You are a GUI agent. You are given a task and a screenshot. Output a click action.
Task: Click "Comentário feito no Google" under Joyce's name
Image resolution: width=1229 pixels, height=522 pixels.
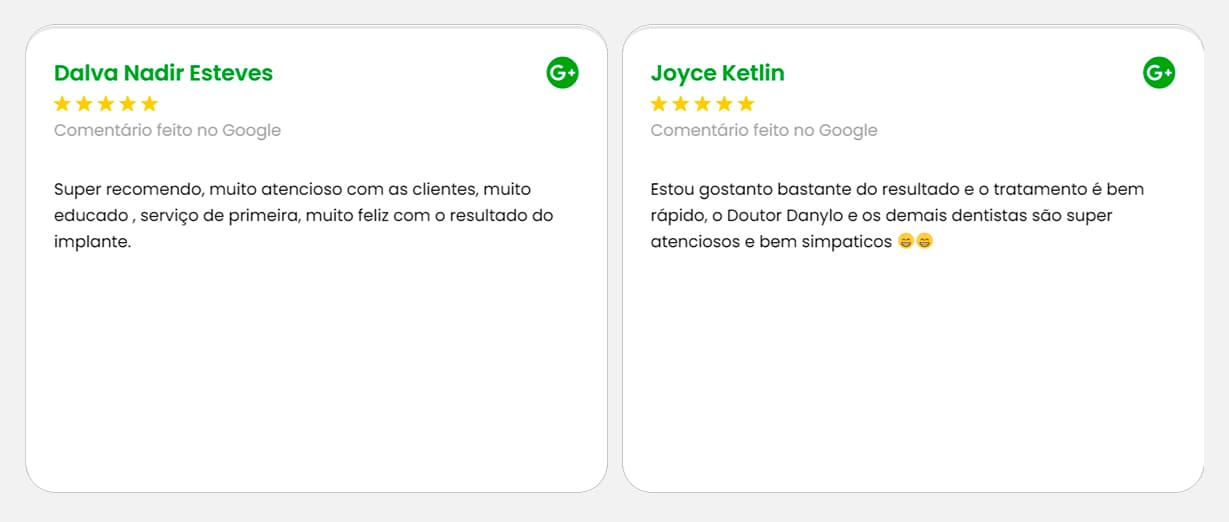[764, 130]
